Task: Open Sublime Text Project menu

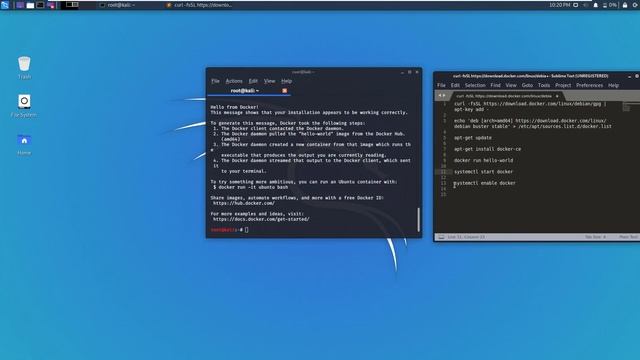Action: tap(563, 85)
